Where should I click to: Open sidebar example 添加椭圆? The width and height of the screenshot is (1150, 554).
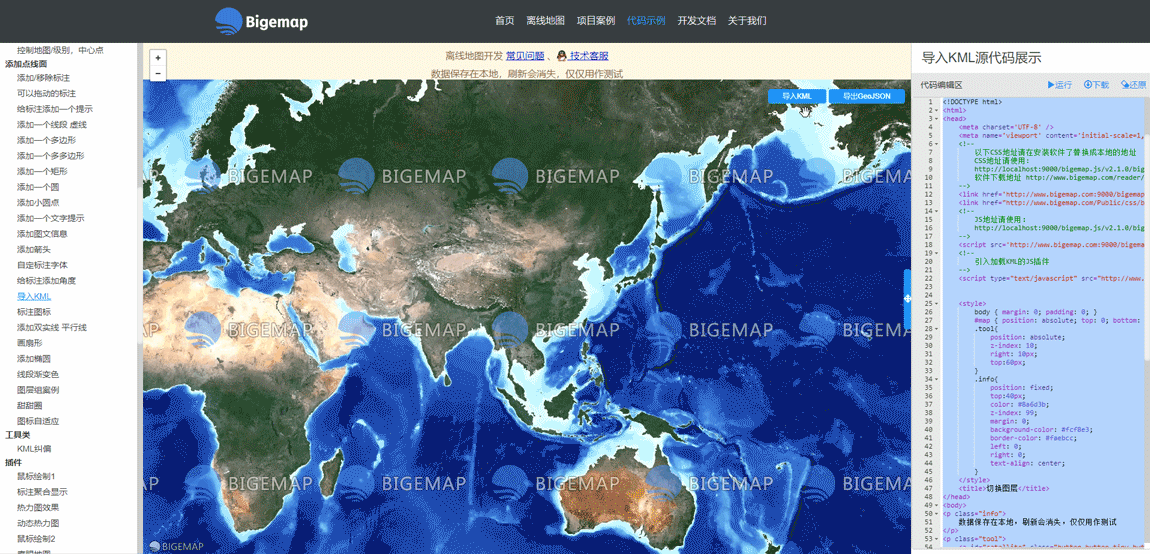pos(34,359)
